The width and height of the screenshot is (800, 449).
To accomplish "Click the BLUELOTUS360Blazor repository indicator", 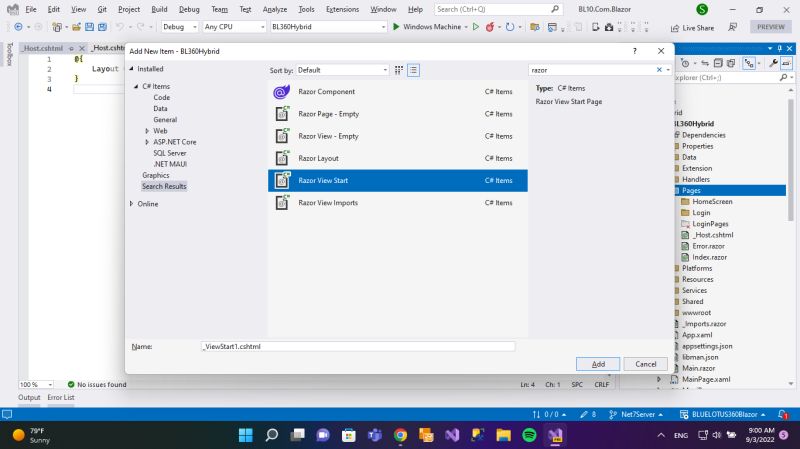I will (723, 414).
